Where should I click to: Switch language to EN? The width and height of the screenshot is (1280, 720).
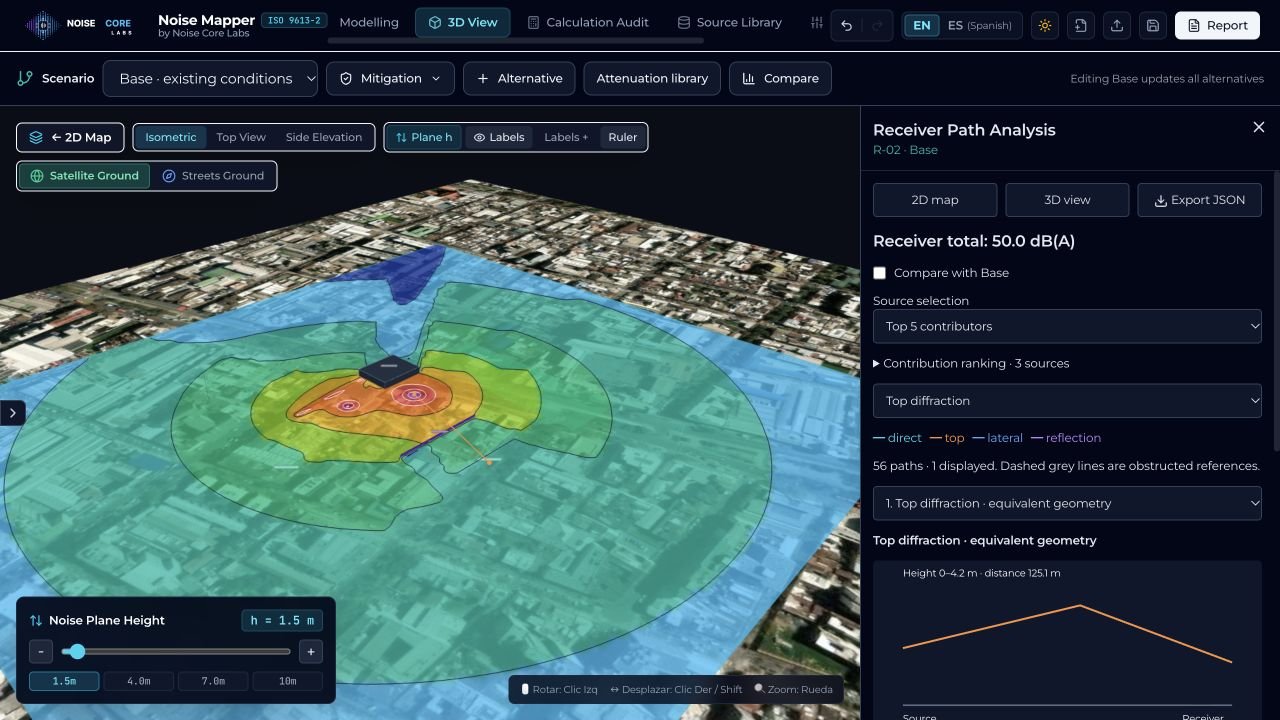click(922, 26)
